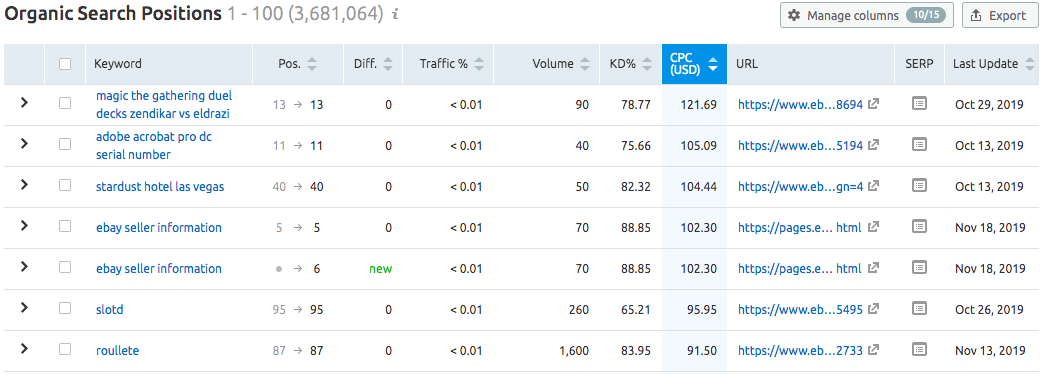Sort by Last Update column arrows
Screen dimensions: 1041x375
[x=1030, y=64]
